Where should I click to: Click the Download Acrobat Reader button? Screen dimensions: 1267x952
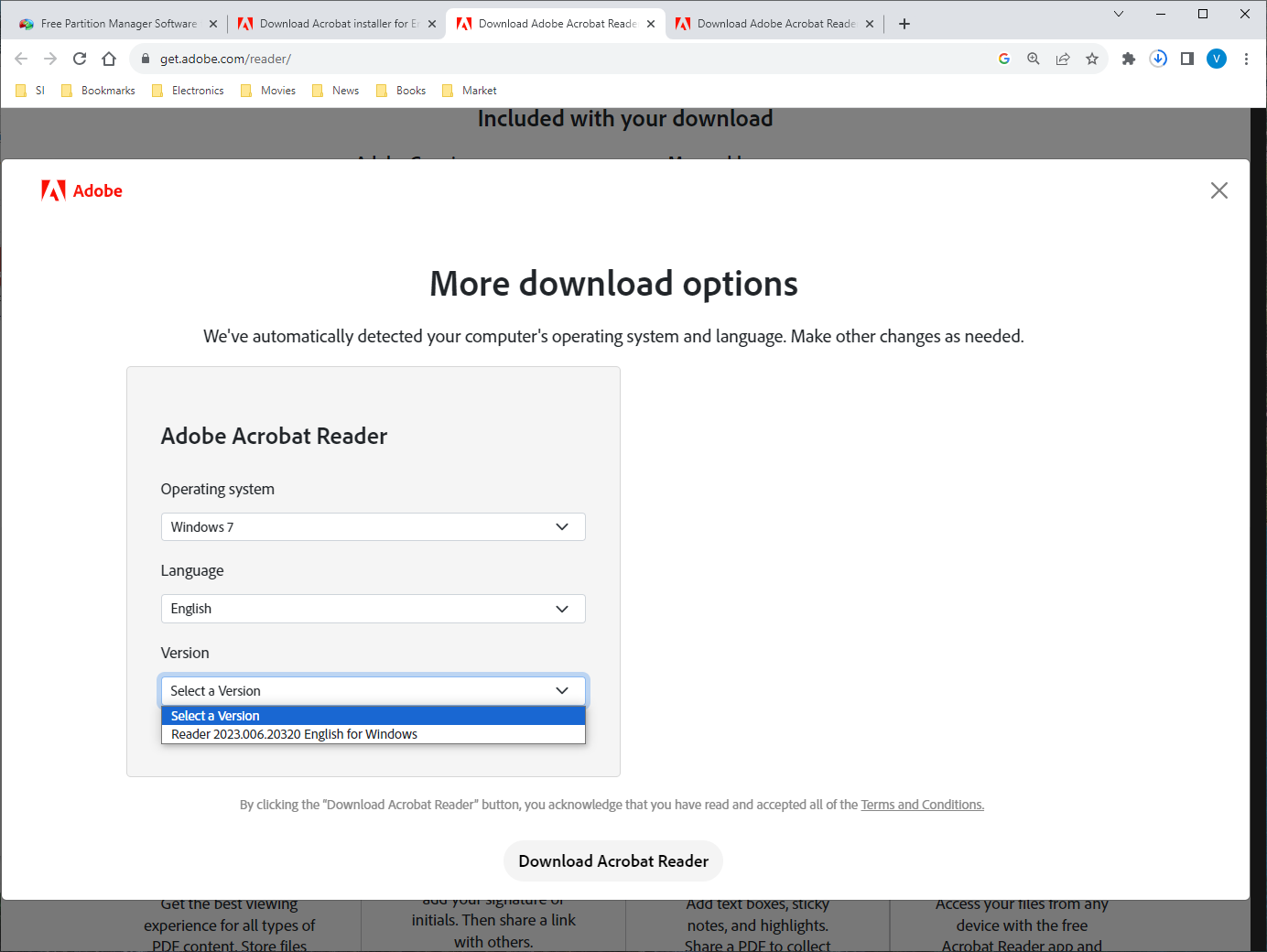tap(612, 860)
